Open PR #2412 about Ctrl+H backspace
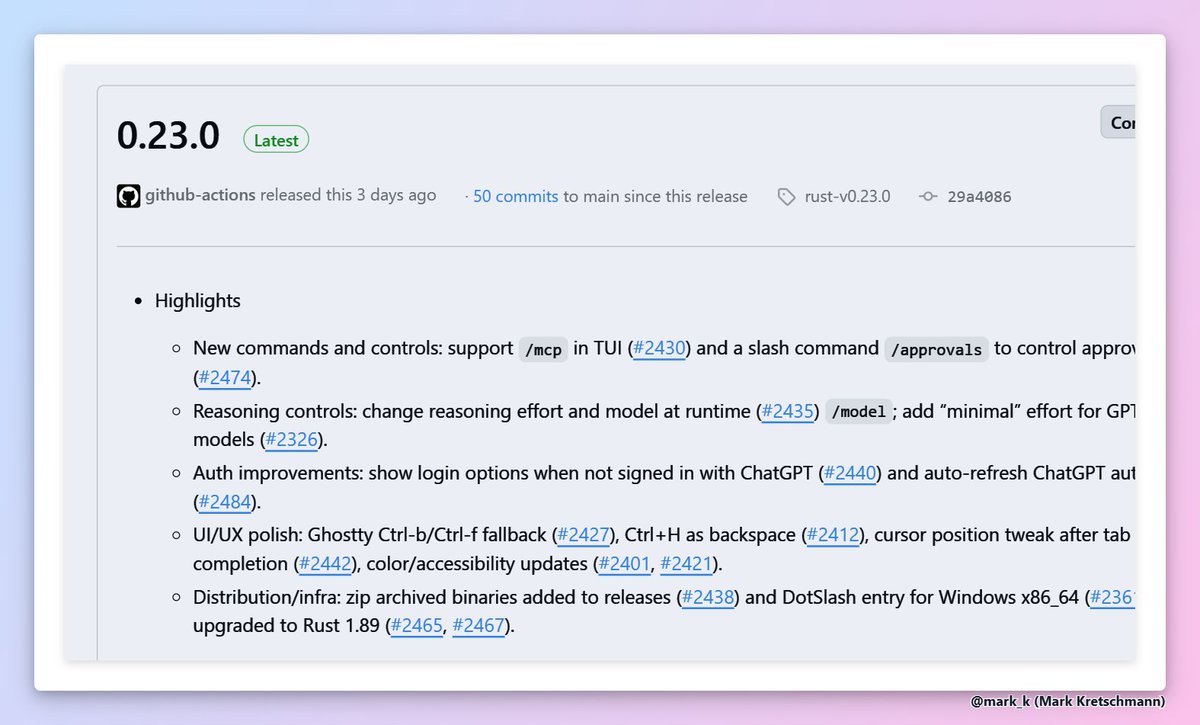 click(x=833, y=535)
